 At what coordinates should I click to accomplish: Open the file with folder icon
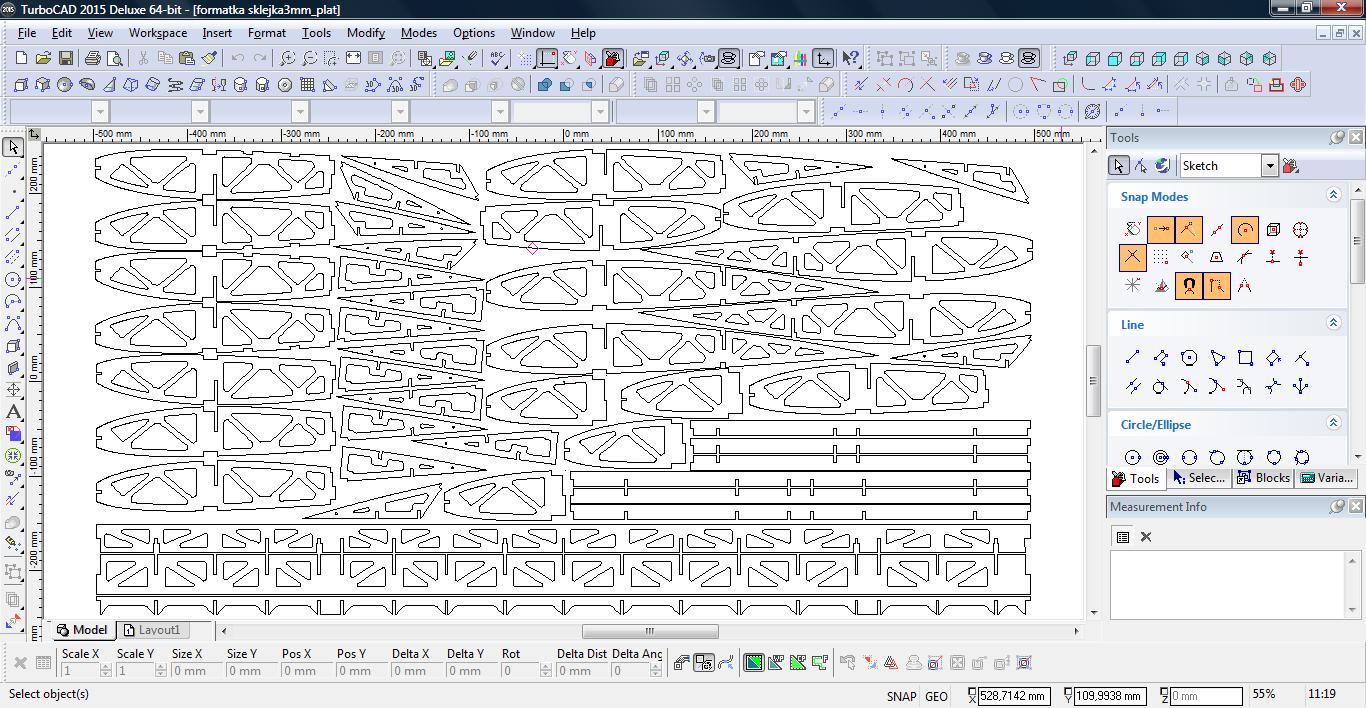click(43, 59)
